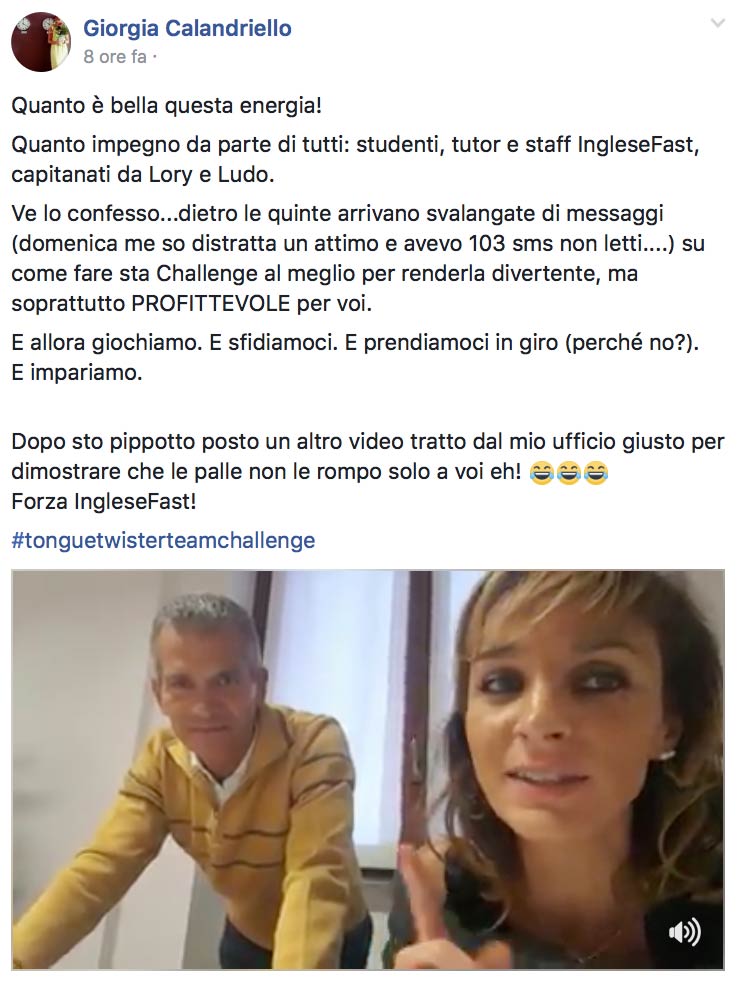Click the "E impariamo." line

tap(77, 373)
